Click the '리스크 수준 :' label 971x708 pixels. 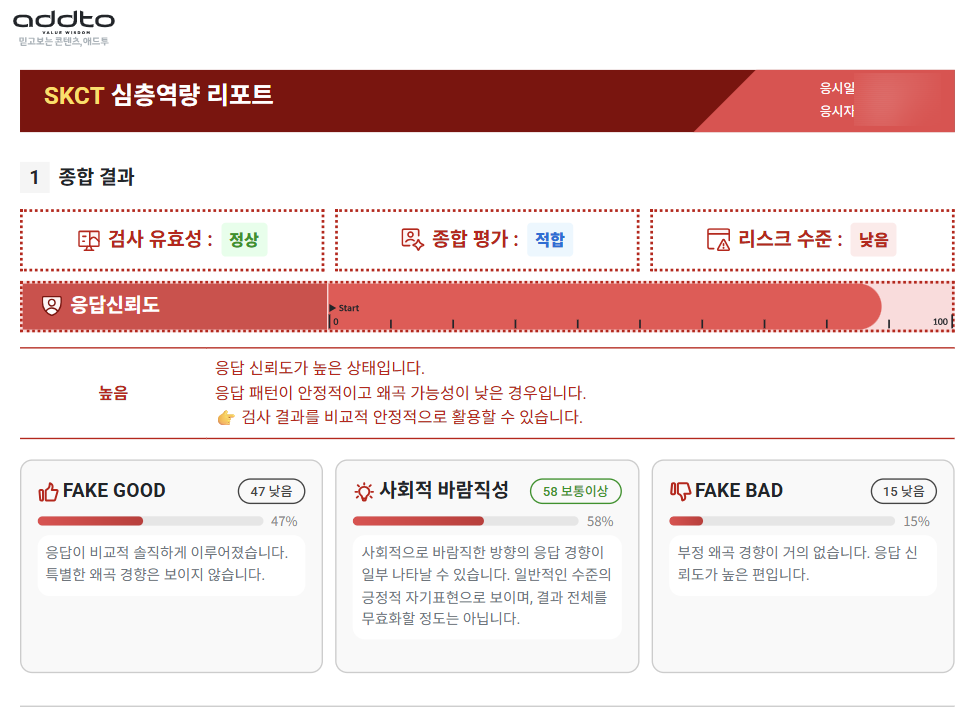[x=790, y=239]
